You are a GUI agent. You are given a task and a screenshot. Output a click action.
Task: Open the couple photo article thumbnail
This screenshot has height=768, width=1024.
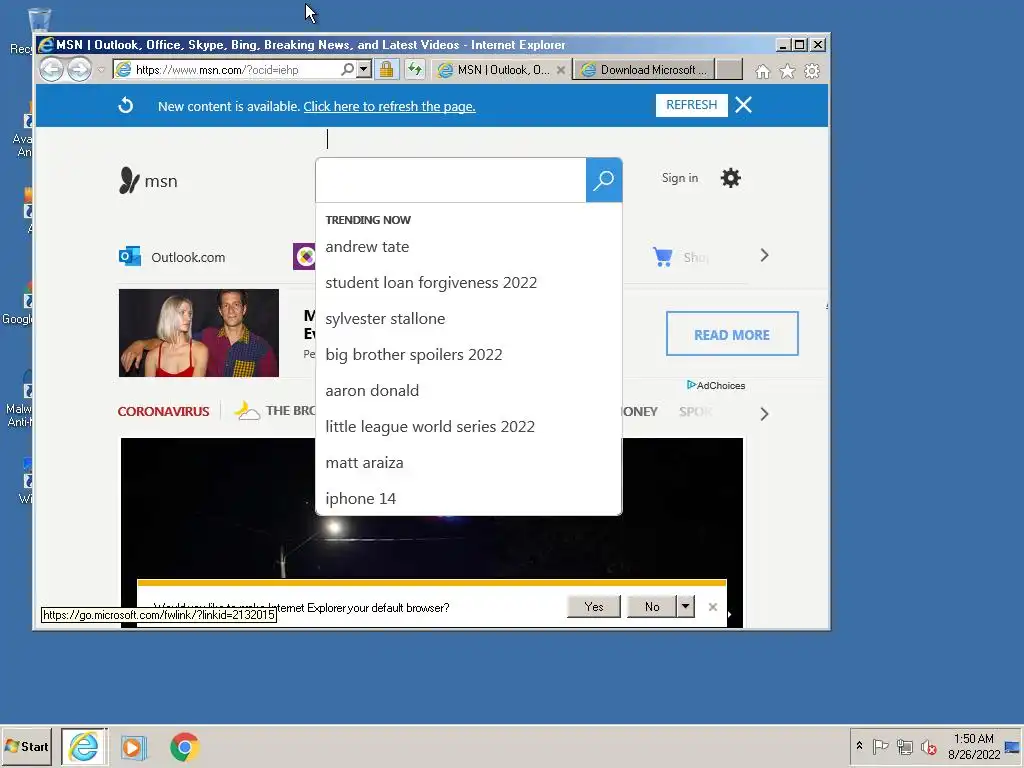(199, 333)
